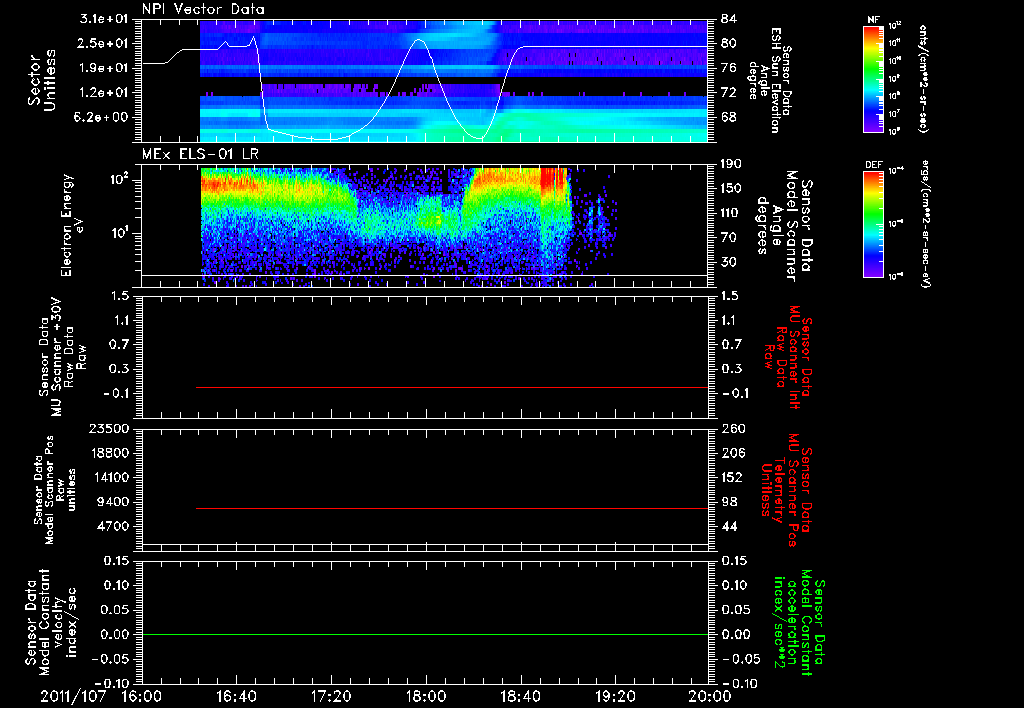Click the "2011/107" date label
Image resolution: width=1024 pixels, height=708 pixels.
click(73, 696)
